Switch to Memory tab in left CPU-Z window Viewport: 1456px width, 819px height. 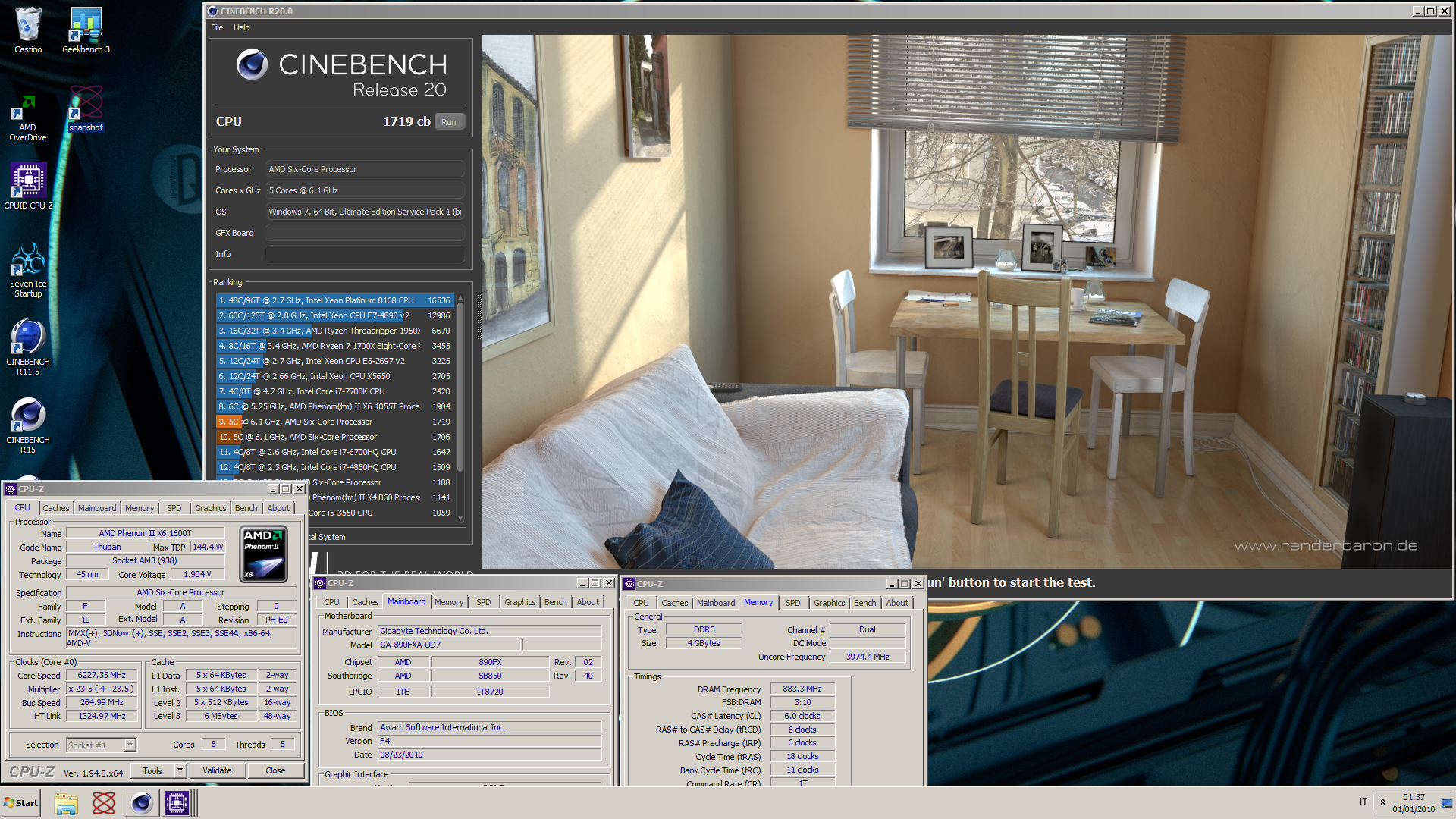pos(140,508)
